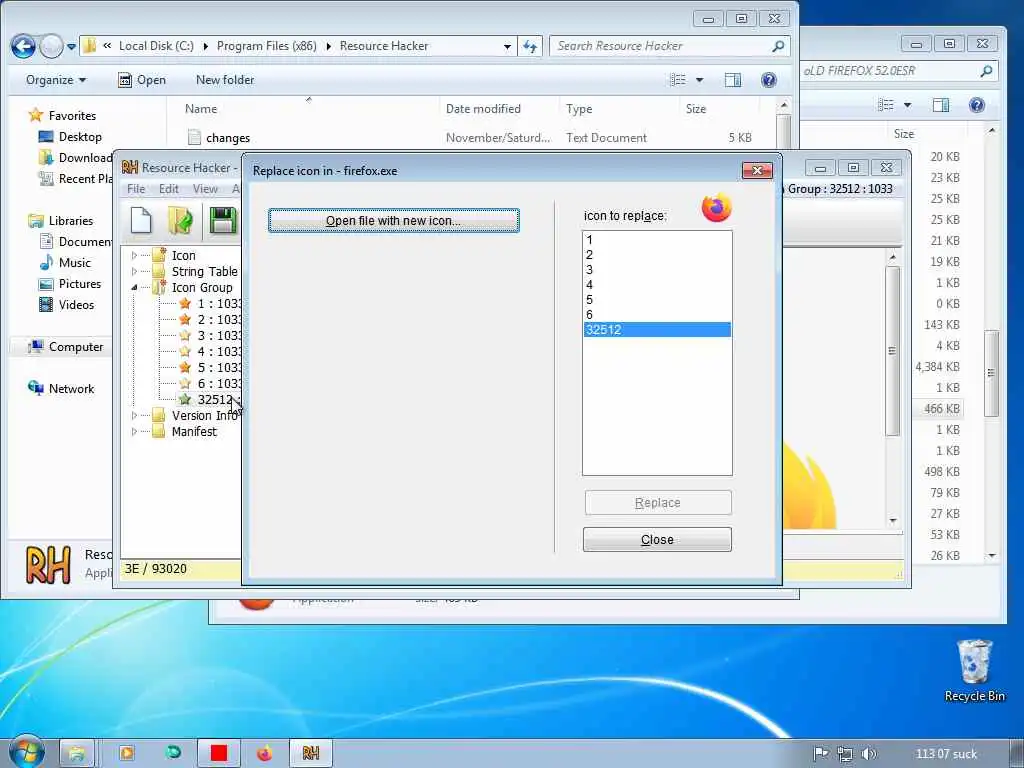
Task: Open the Recycle Bin desktop icon
Action: click(x=974, y=671)
